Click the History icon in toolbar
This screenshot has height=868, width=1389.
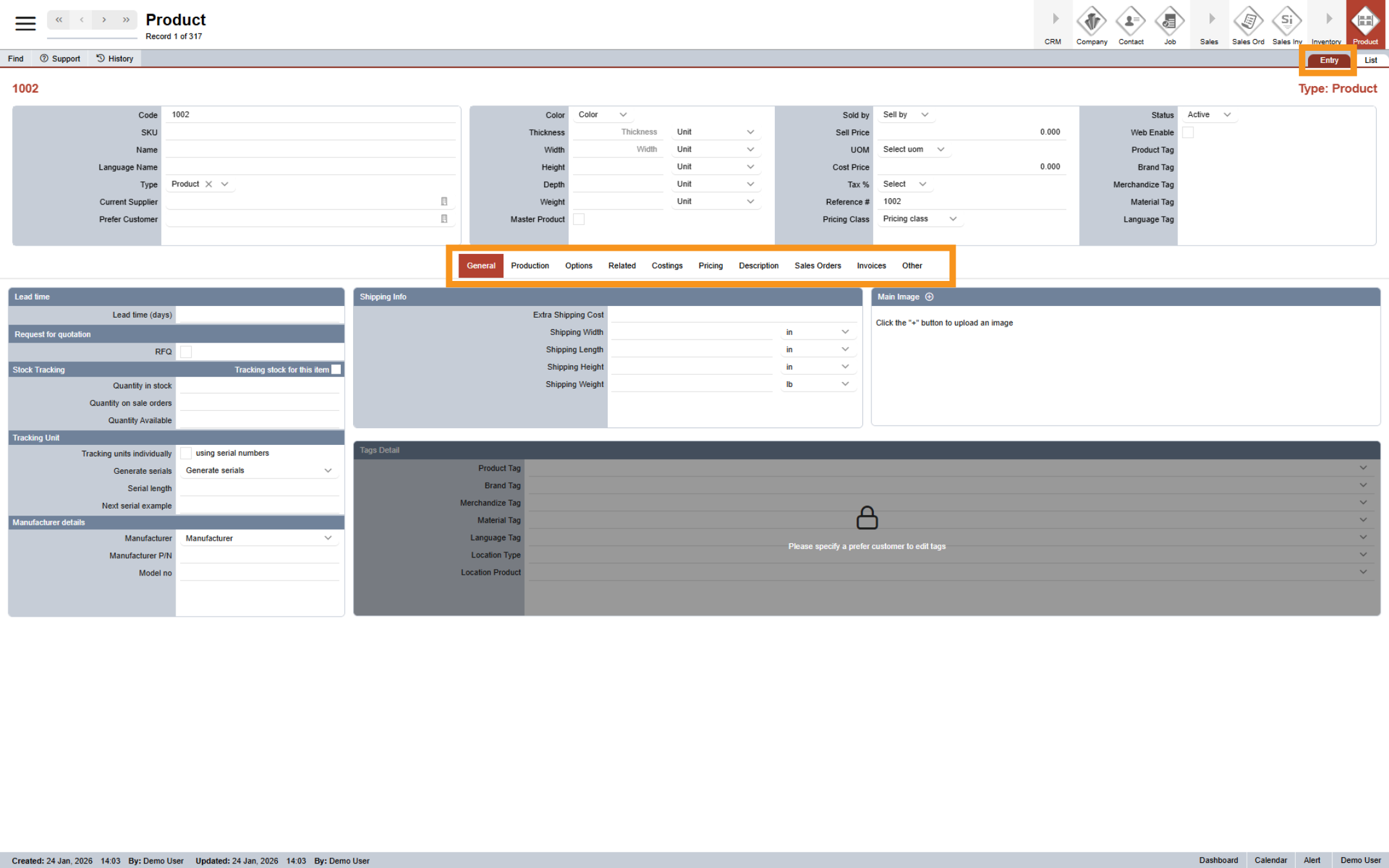[100, 58]
